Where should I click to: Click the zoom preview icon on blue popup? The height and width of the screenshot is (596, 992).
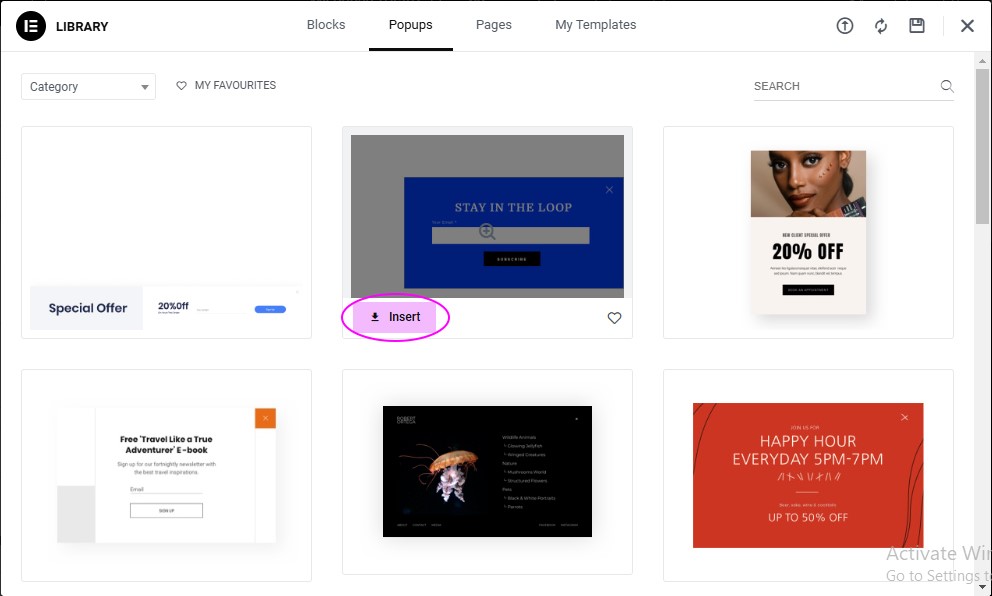[487, 232]
